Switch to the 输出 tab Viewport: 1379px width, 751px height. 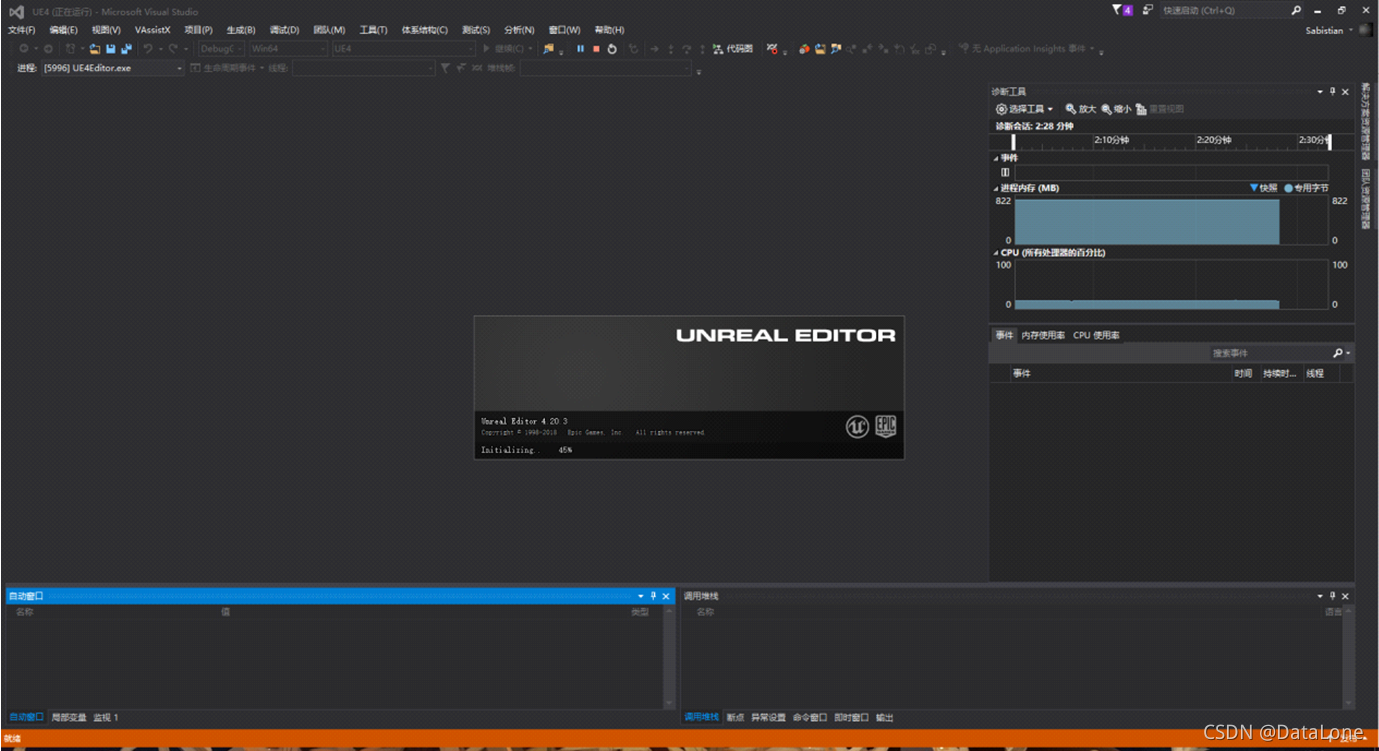(x=885, y=718)
